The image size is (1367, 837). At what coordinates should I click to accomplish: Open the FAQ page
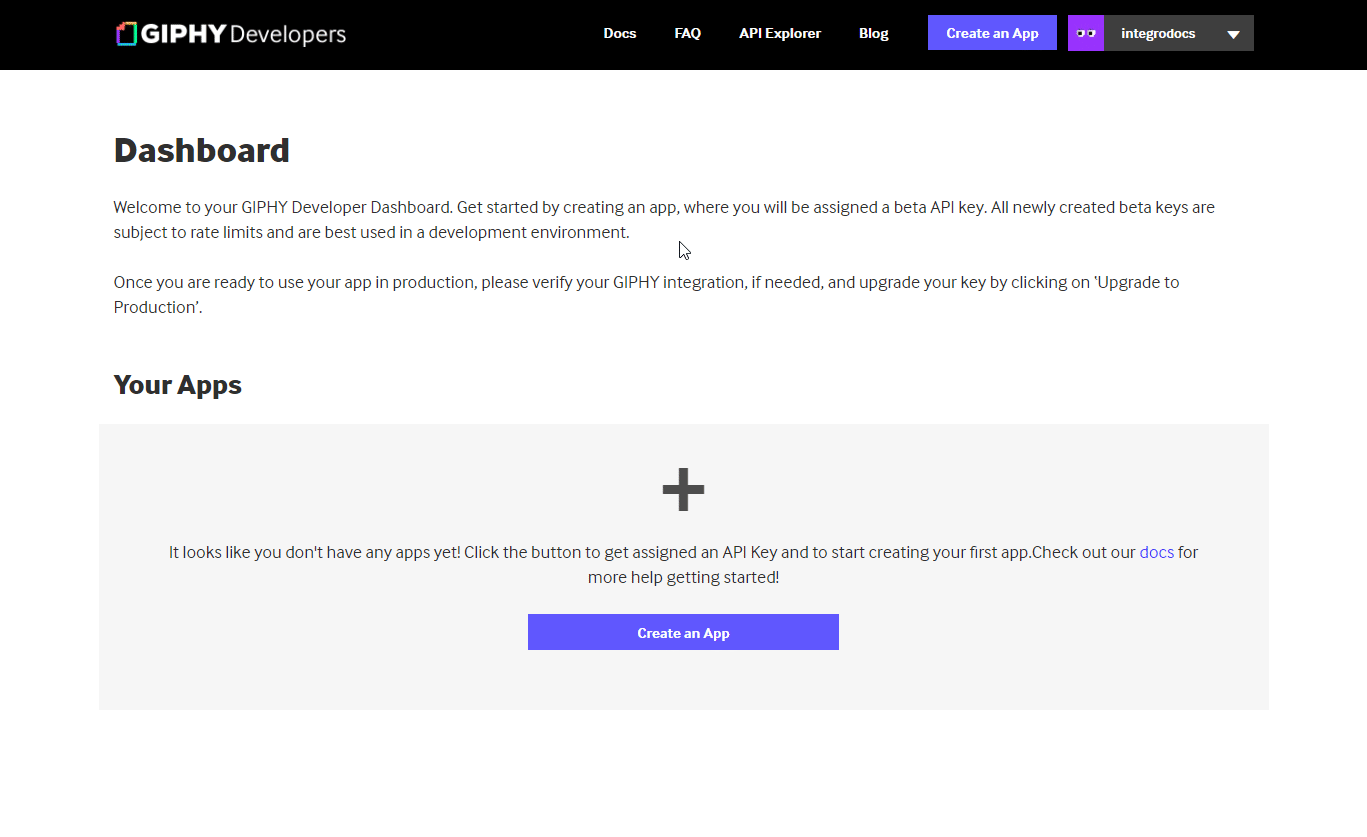pyautogui.click(x=688, y=33)
